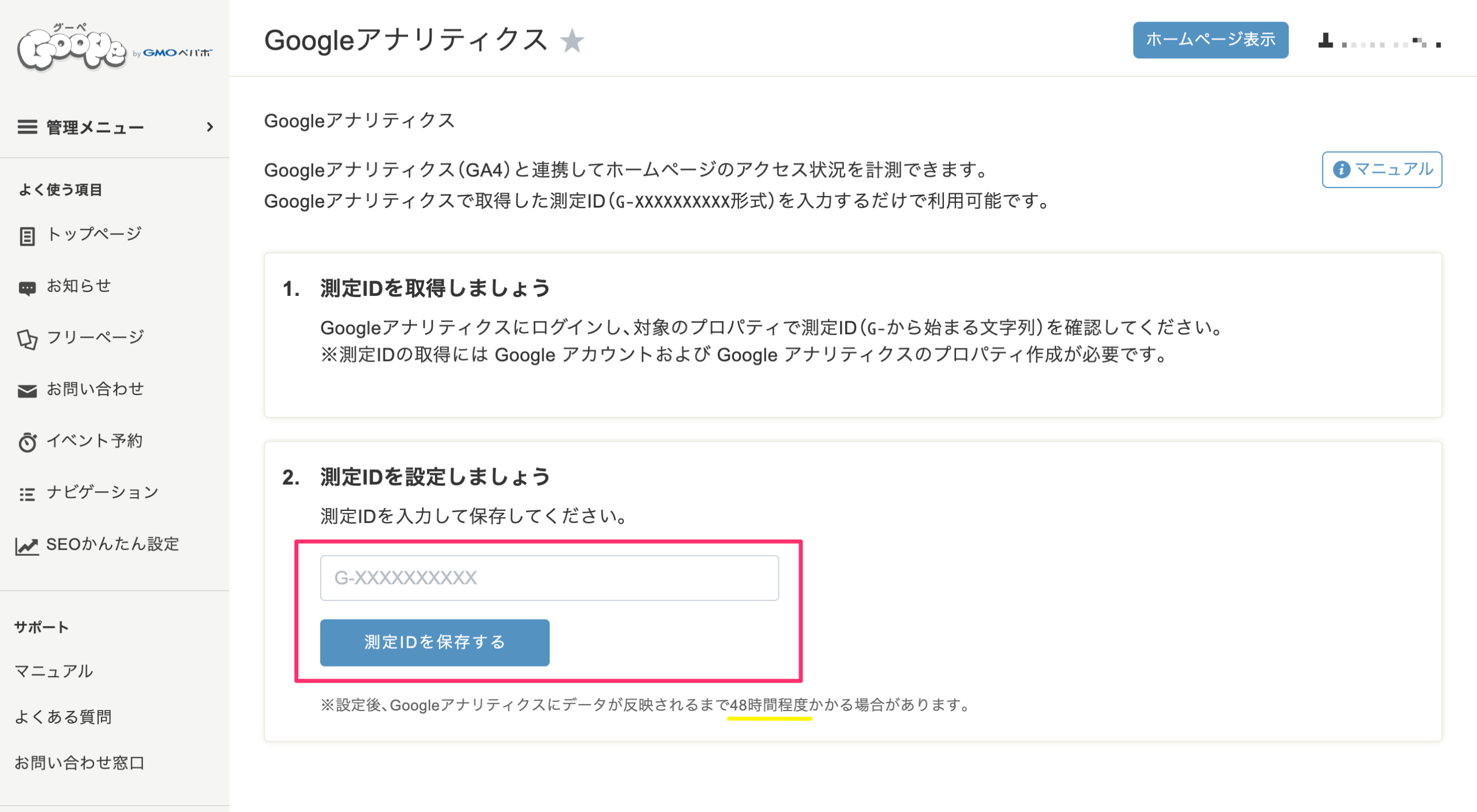Click the サポート heading in sidebar

[42, 627]
